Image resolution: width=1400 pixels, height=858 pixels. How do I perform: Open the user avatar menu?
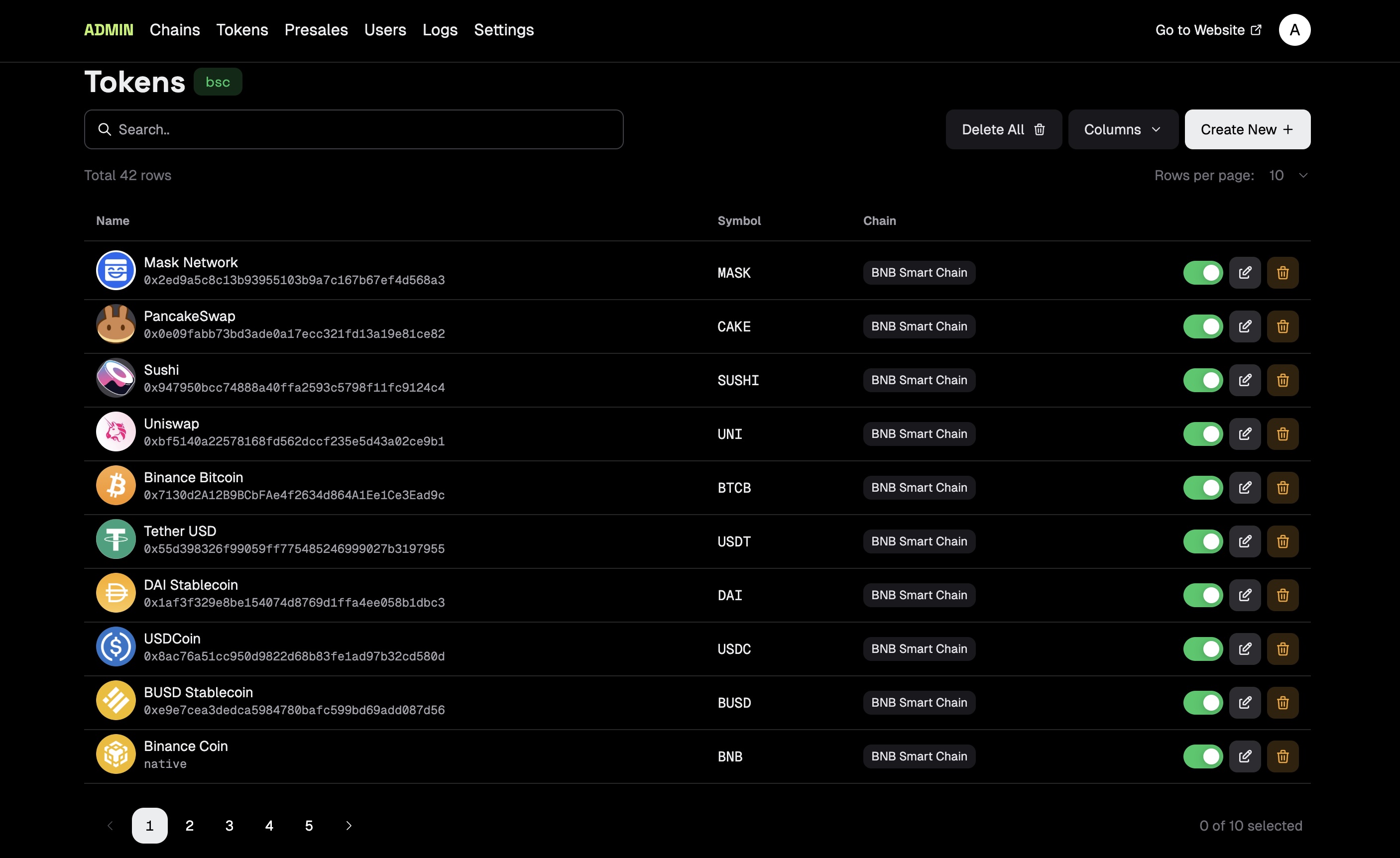click(1294, 29)
